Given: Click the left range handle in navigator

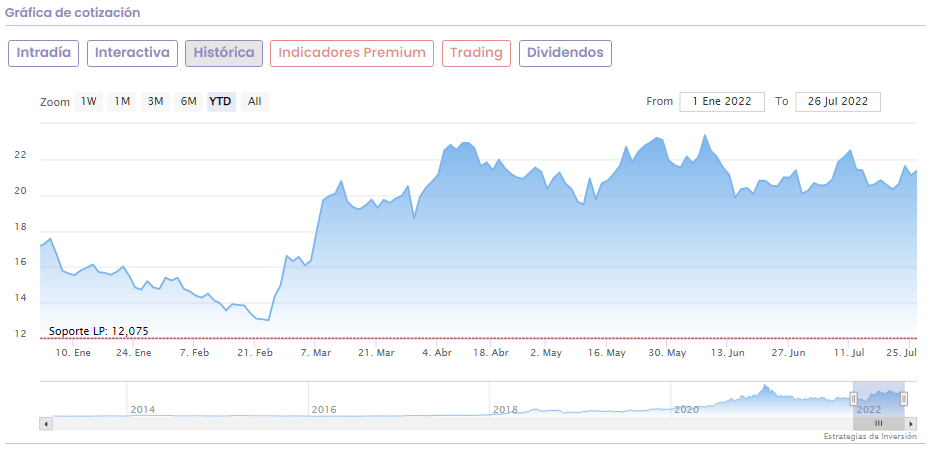Looking at the screenshot, I should pos(853,399).
